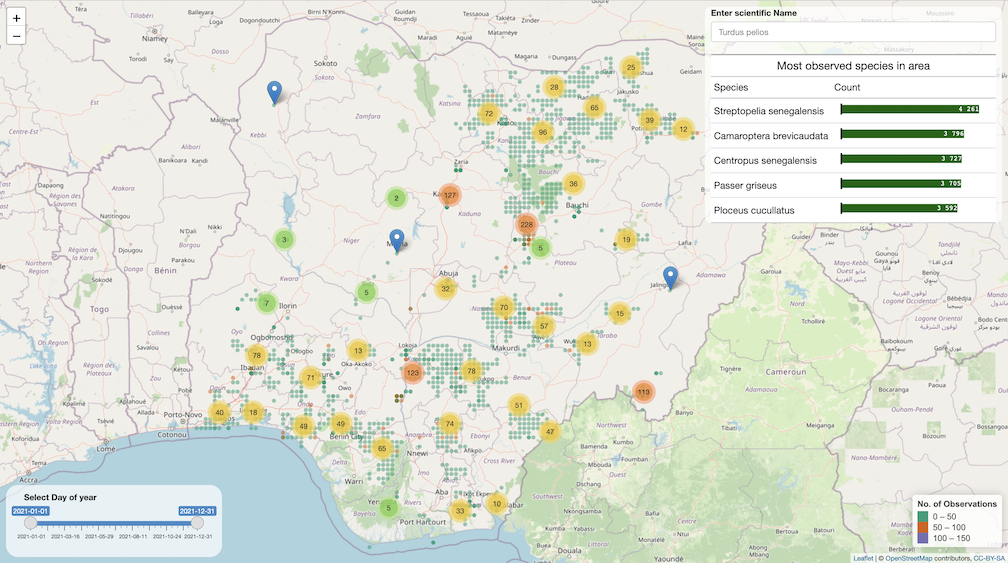Expand the green cluster marker labeled 2
Viewport: 1008px width, 563px height.
click(396, 199)
